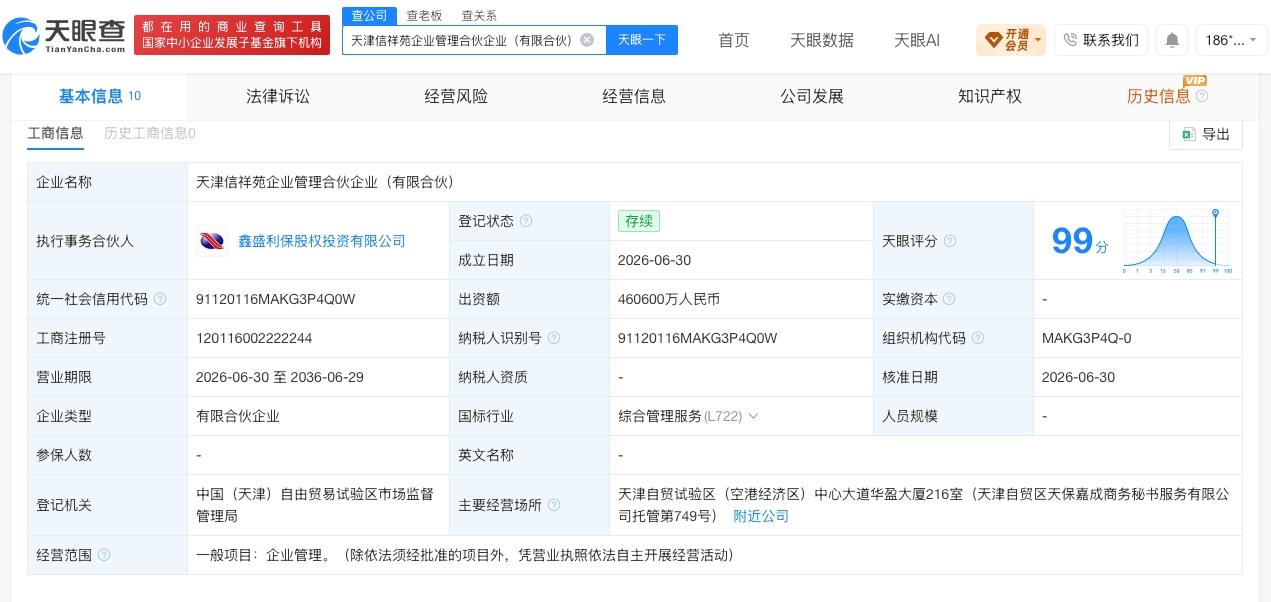1271x602 pixels.
Task: Click organization code MAKG3P4Q-0
Action: (1086, 338)
